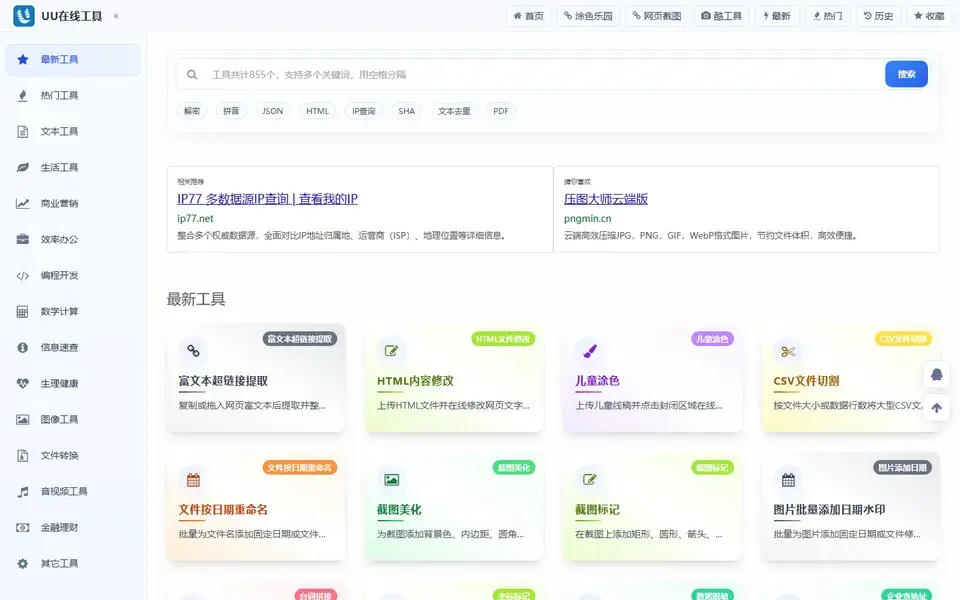Click the heartbeat icon beside 生理健康
Image resolution: width=960 pixels, height=600 pixels.
point(23,384)
